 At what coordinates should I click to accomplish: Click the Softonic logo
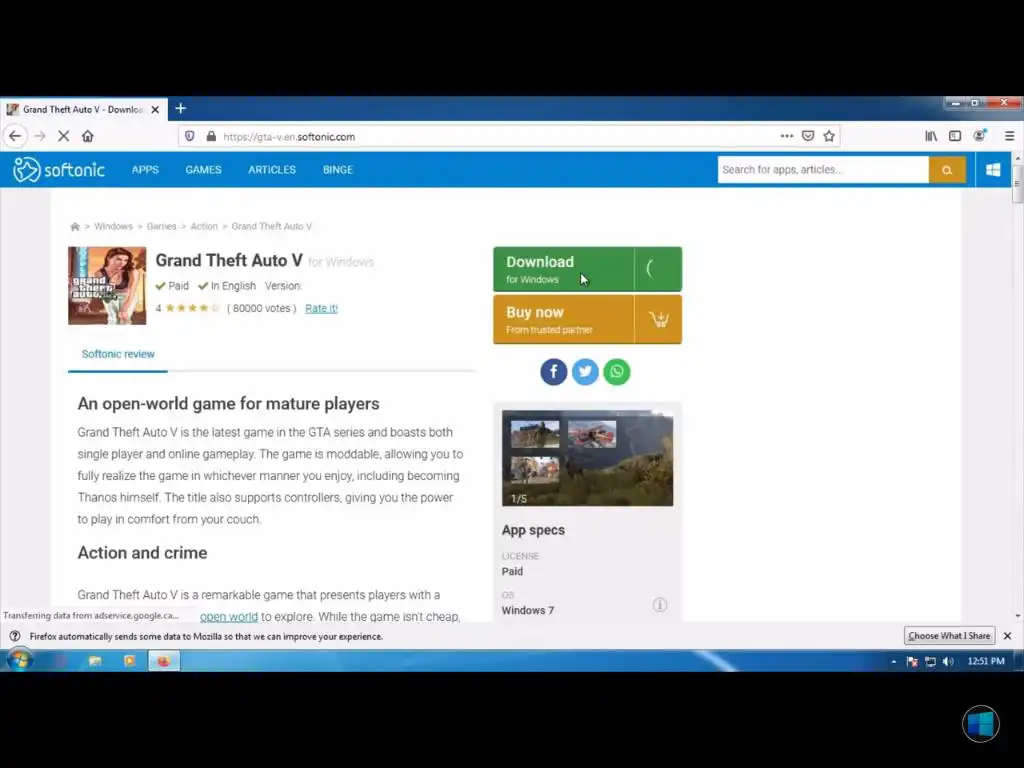(59, 170)
